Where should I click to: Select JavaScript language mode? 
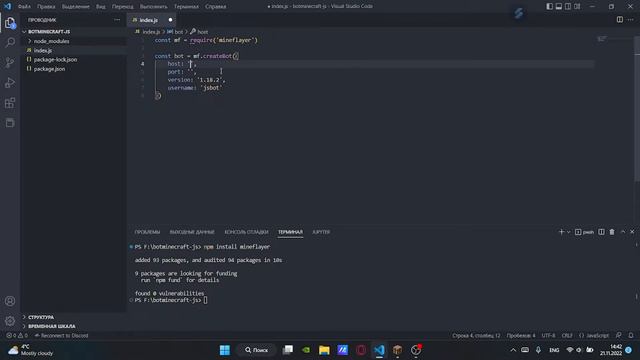594,336
